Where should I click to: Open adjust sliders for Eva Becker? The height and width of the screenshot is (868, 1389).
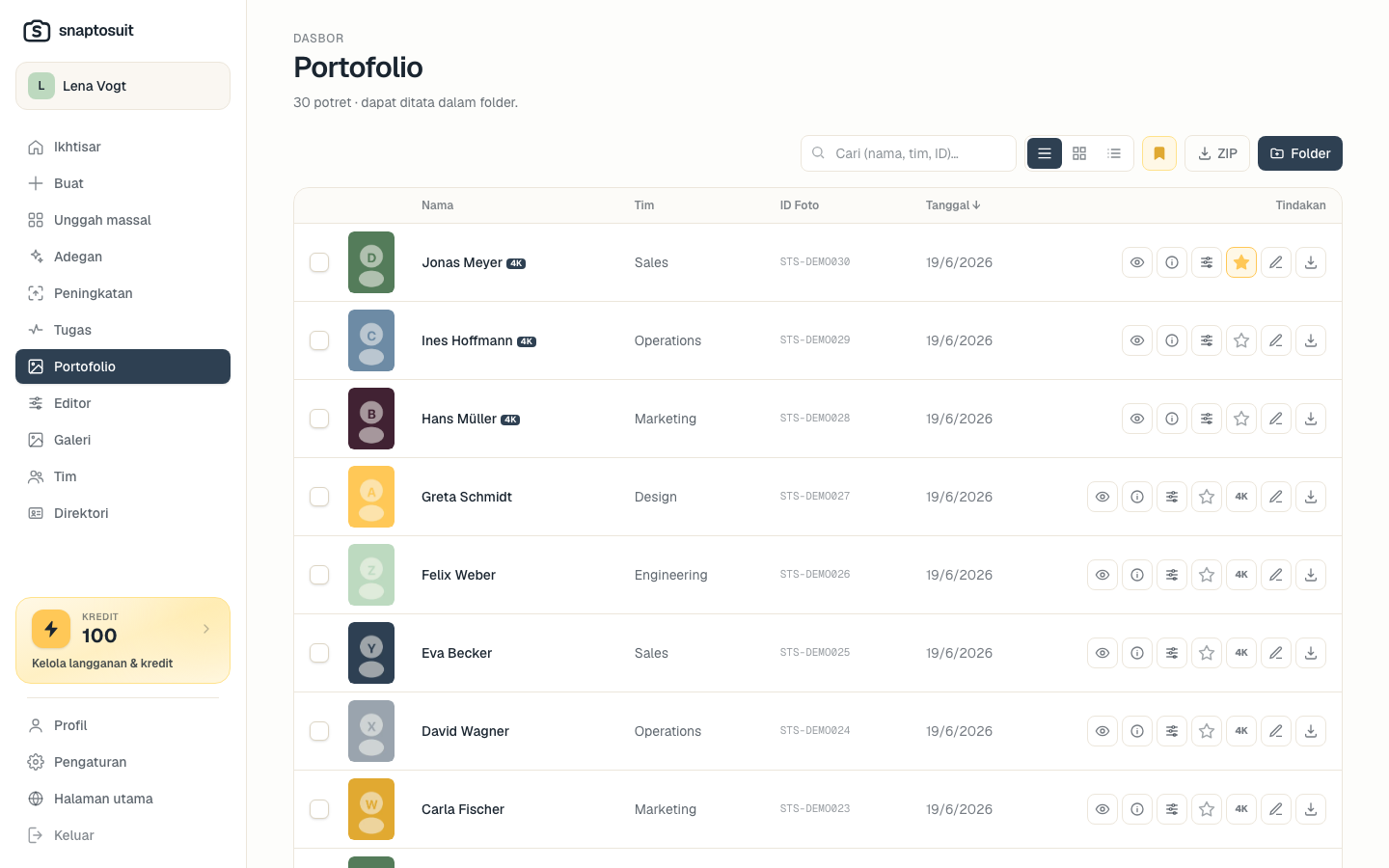click(1172, 653)
